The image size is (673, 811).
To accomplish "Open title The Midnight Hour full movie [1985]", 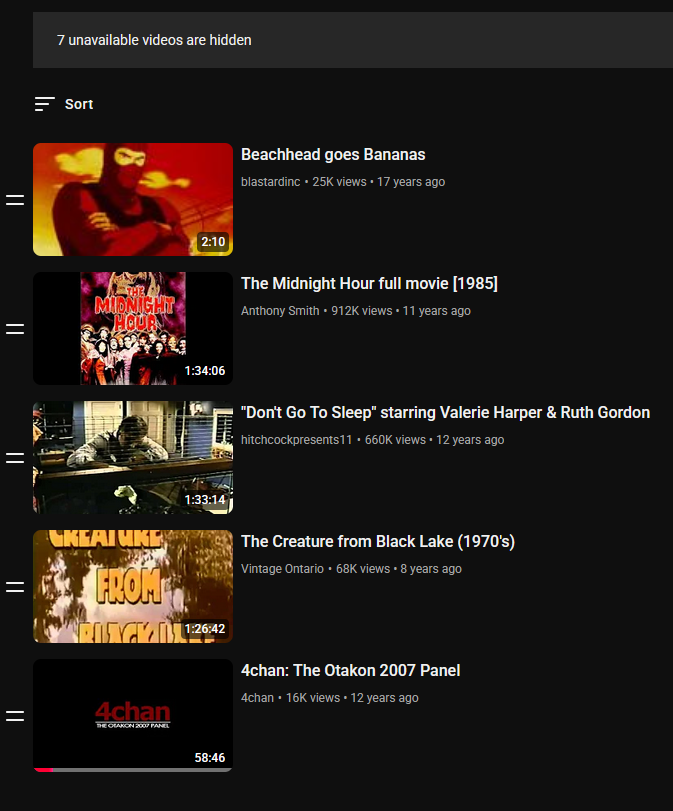I will pos(369,283).
